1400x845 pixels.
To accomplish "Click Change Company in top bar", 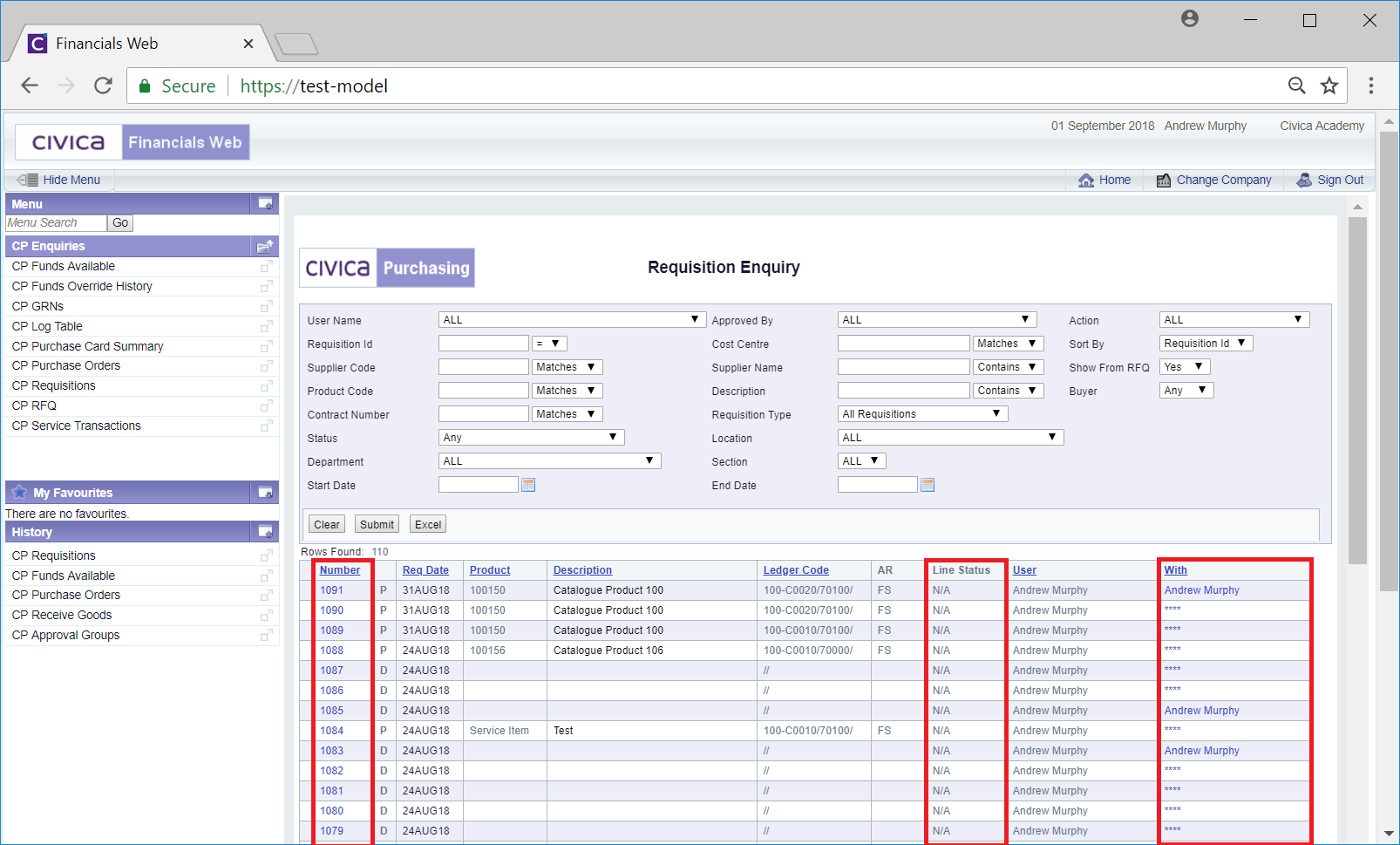I will click(1213, 180).
